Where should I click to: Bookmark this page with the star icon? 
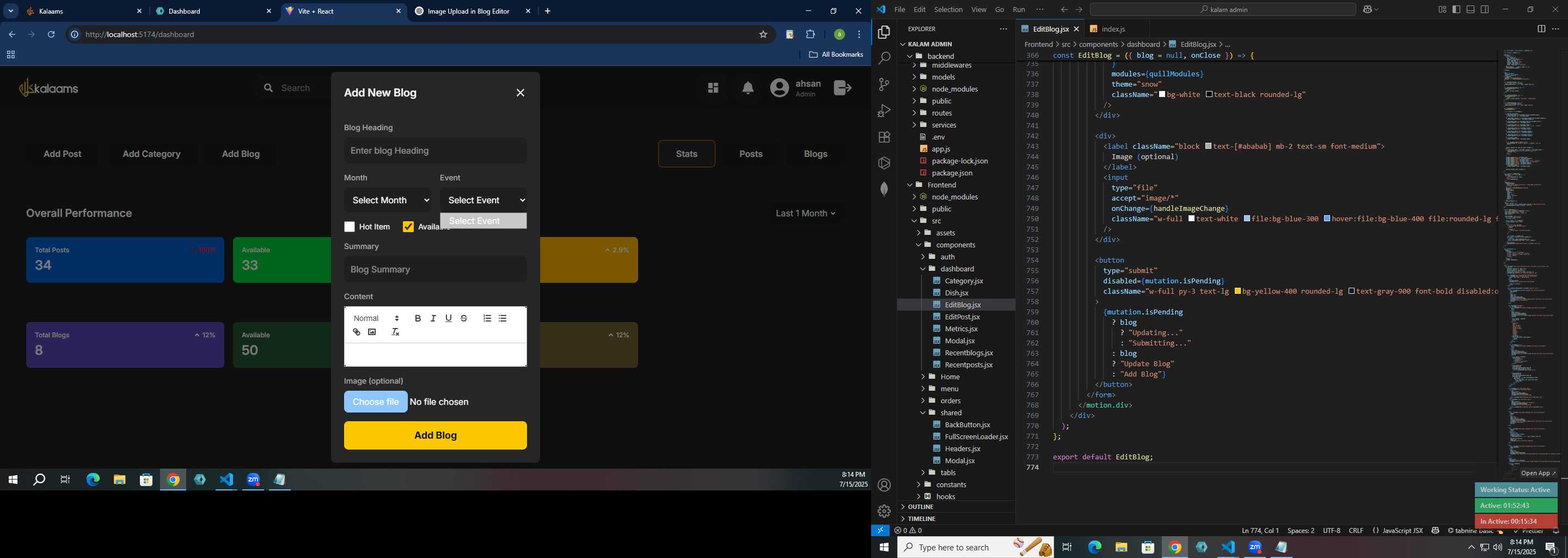763,35
